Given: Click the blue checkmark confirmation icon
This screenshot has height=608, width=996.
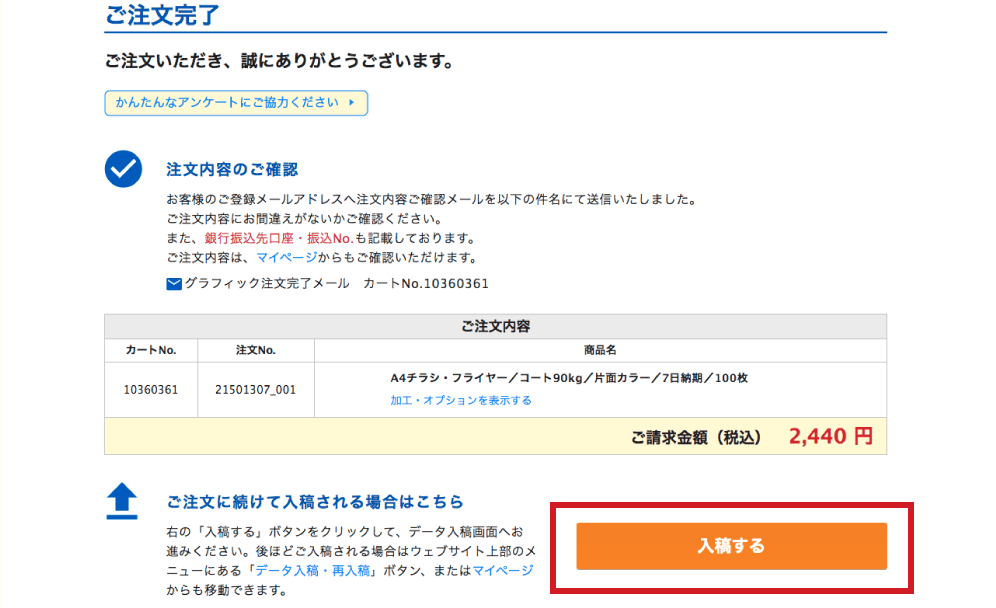Looking at the screenshot, I should tap(123, 169).
